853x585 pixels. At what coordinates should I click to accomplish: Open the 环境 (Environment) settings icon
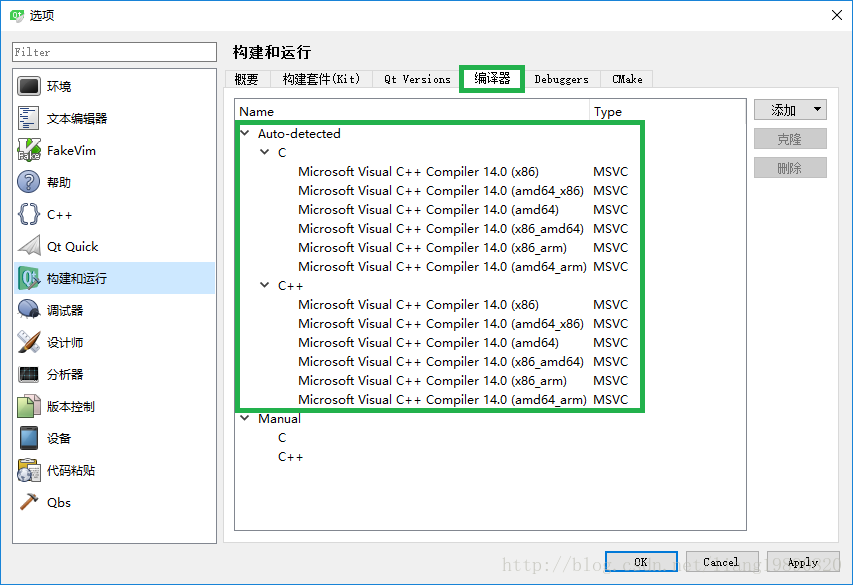[x=29, y=87]
